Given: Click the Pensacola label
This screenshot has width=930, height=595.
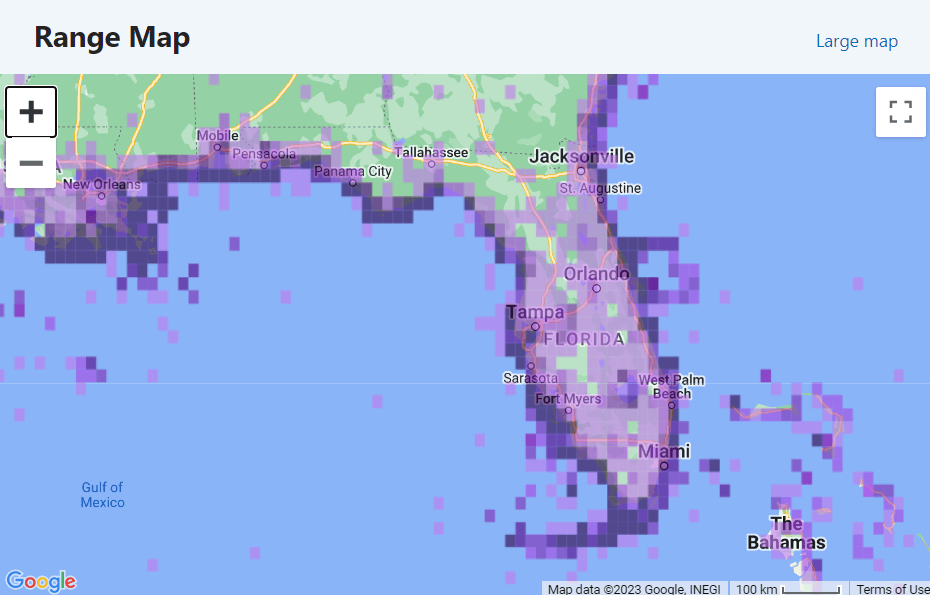Looking at the screenshot, I should point(264,154).
